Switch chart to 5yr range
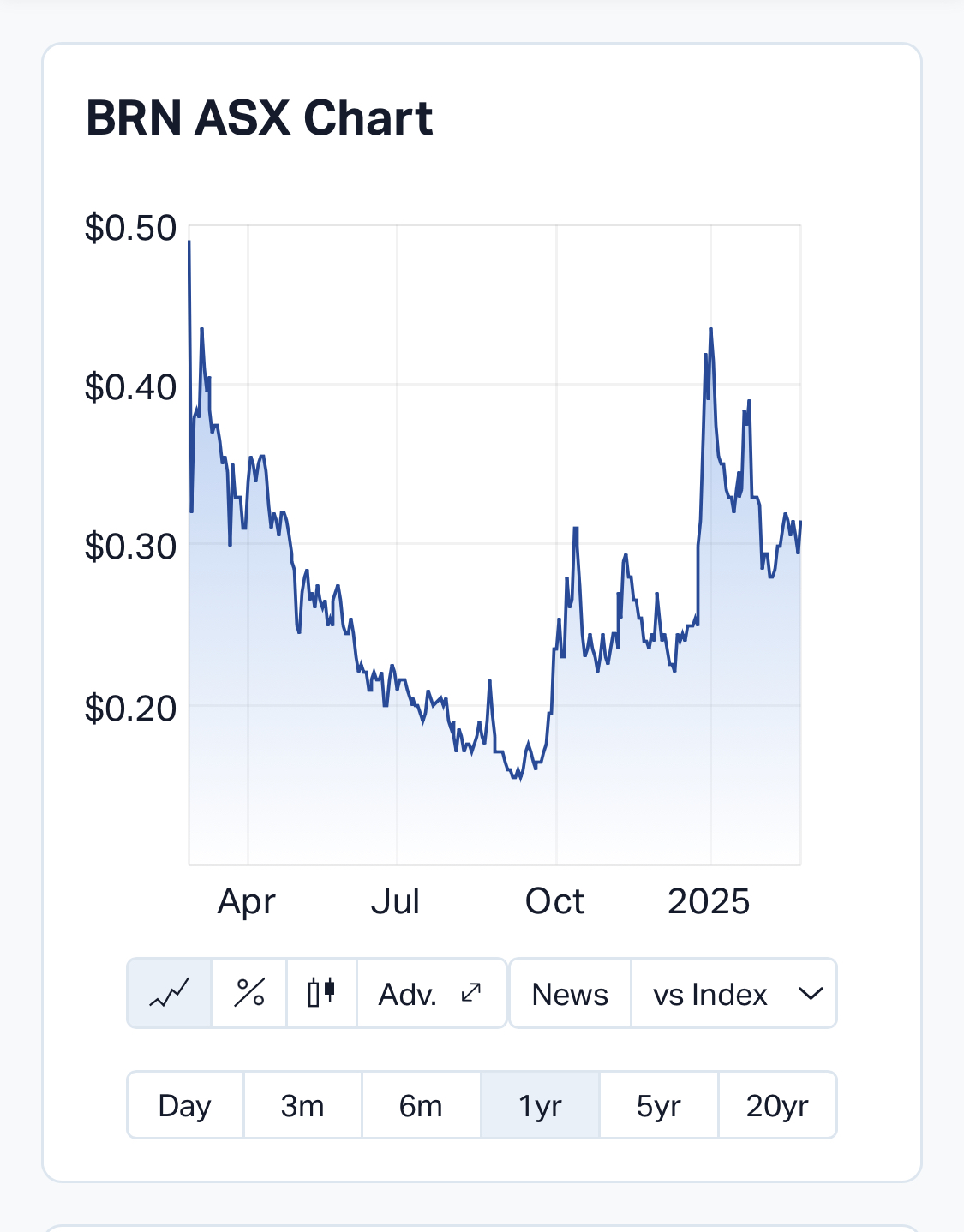Screen dimensions: 964x1232 [658, 1105]
